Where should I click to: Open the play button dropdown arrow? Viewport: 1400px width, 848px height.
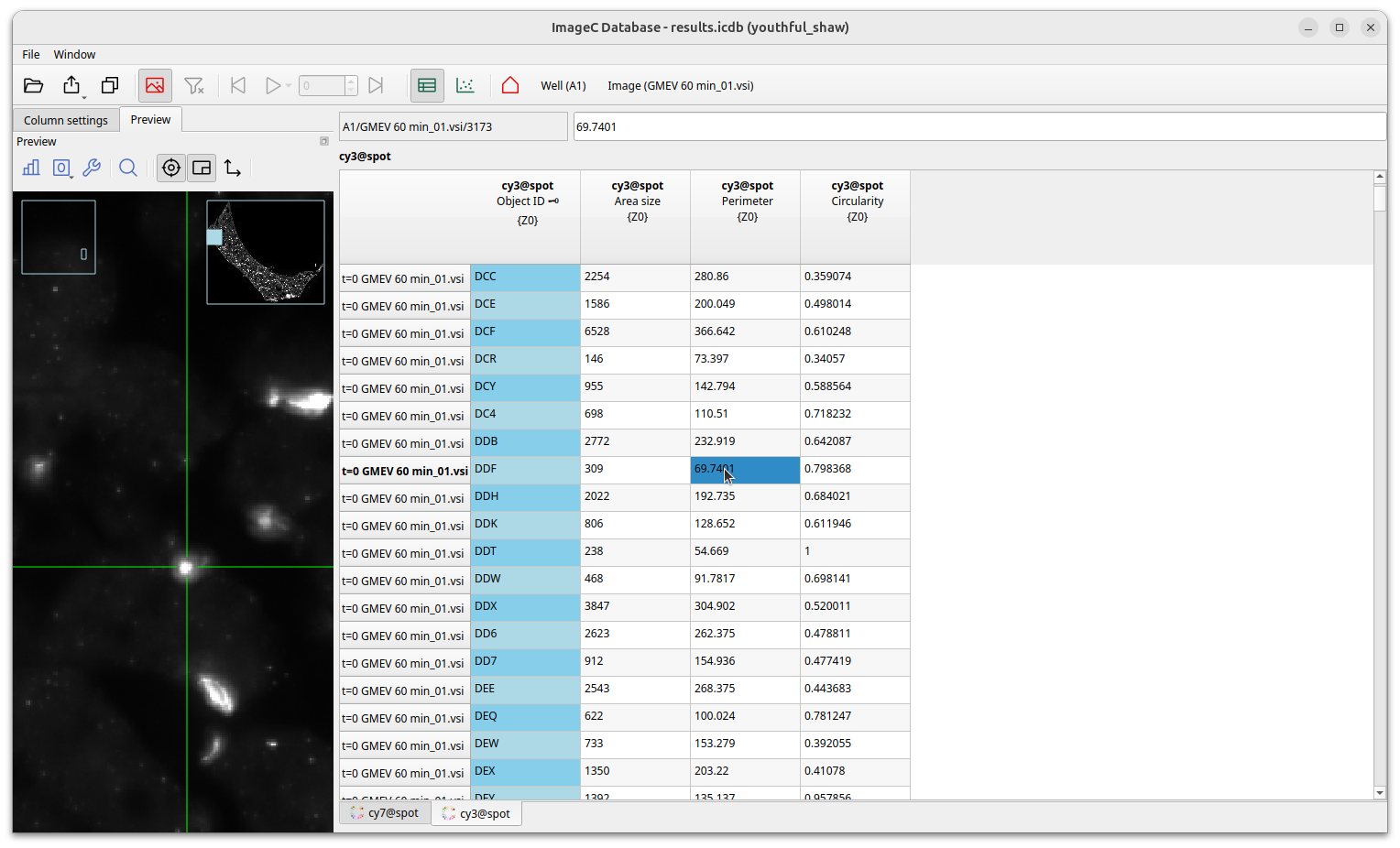(289, 86)
